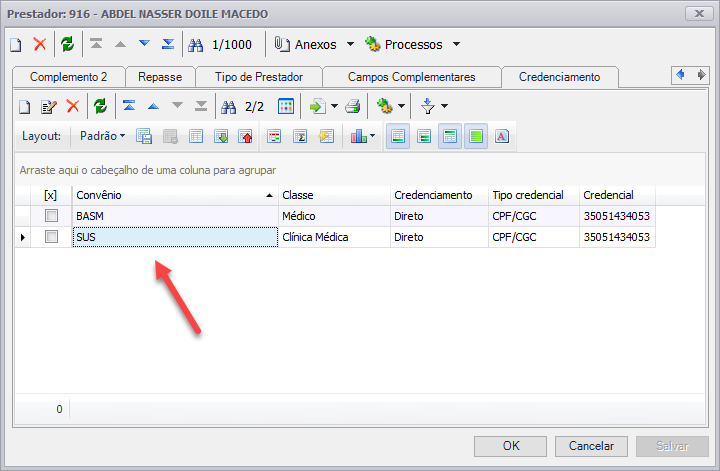Open the Processos menu
Image resolution: width=720 pixels, height=471 pixels.
[412, 45]
